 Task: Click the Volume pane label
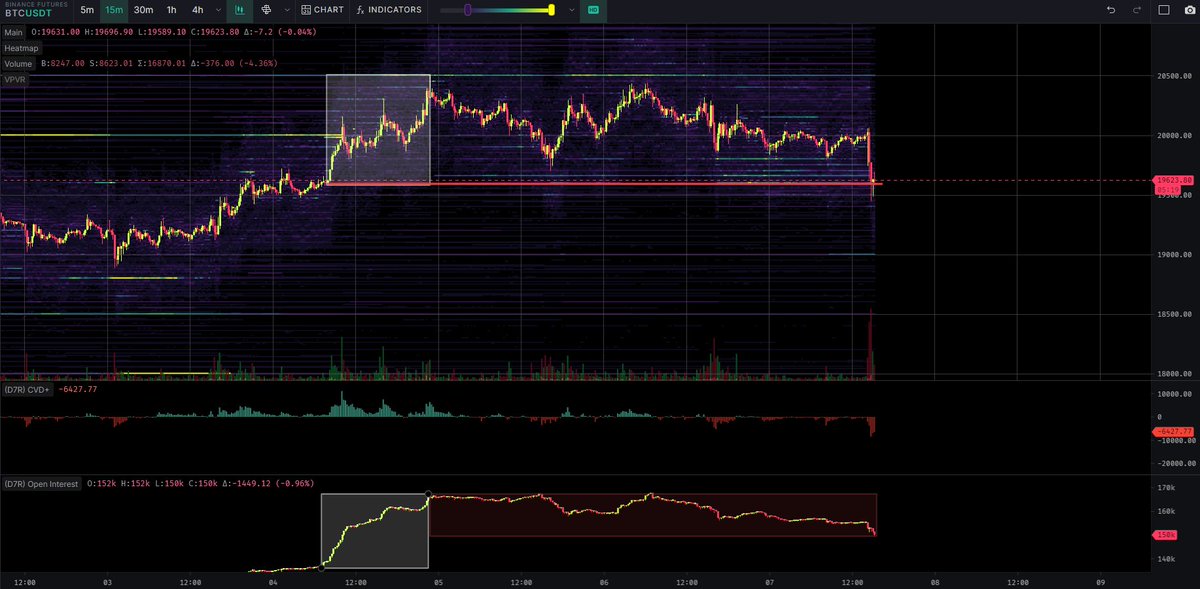pyautogui.click(x=18, y=62)
